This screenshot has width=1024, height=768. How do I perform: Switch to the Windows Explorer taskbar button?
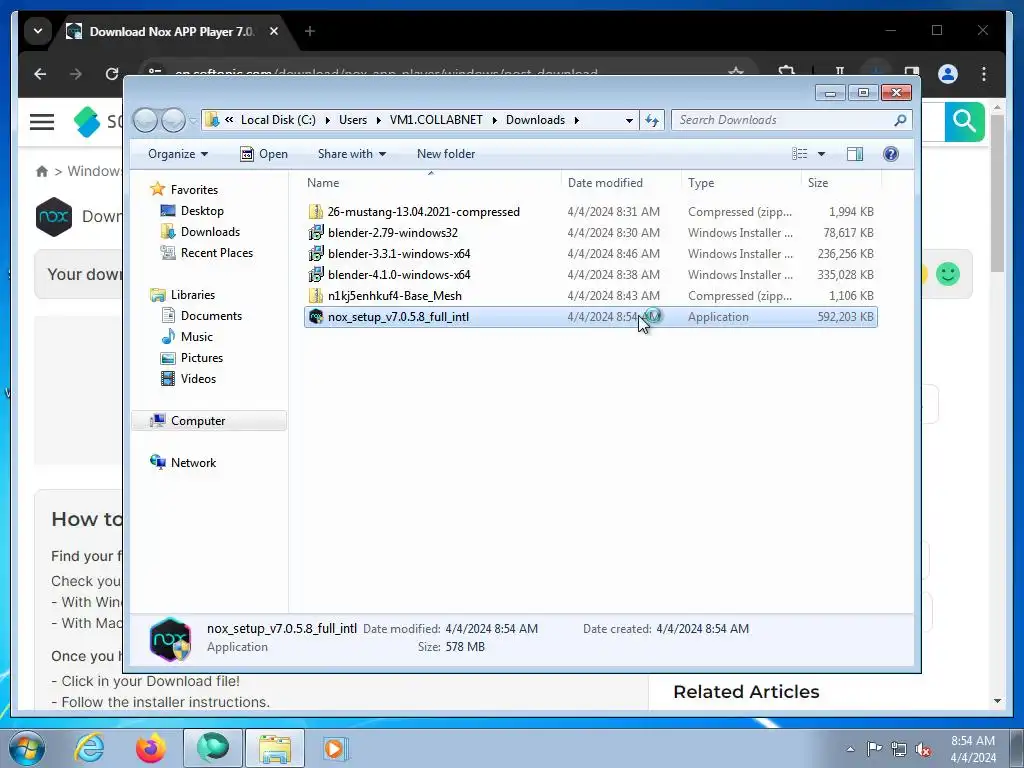click(274, 748)
